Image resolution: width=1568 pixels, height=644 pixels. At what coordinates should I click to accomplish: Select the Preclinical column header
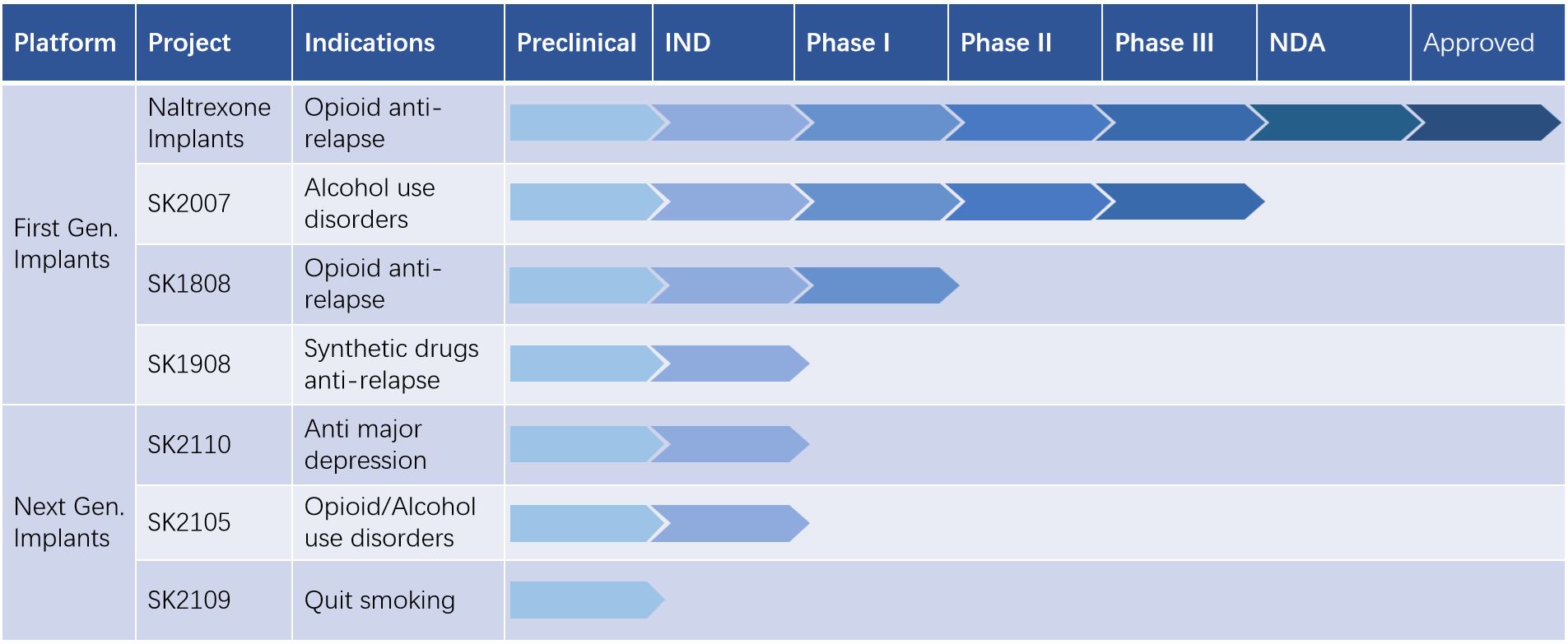(x=576, y=43)
